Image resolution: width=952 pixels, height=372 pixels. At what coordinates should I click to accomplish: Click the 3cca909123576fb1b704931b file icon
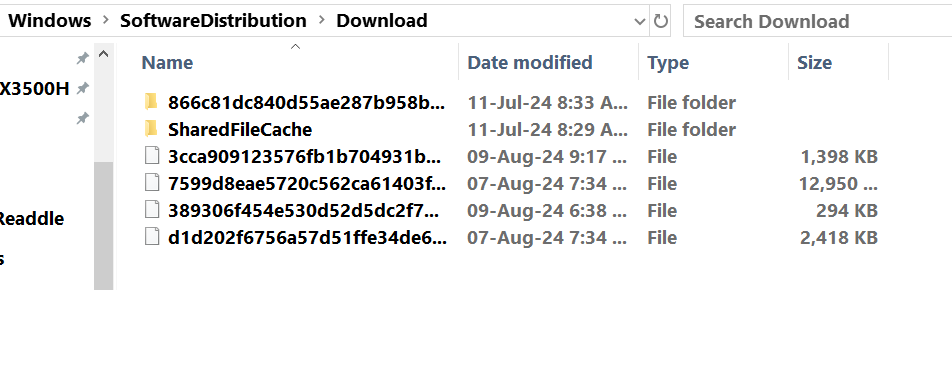click(151, 157)
